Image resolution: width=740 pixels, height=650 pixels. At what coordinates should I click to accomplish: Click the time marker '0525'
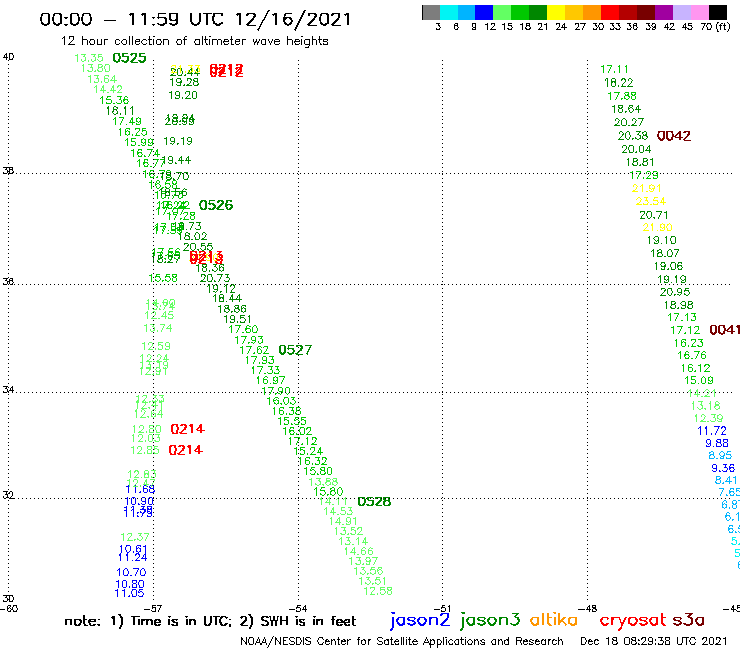(129, 58)
